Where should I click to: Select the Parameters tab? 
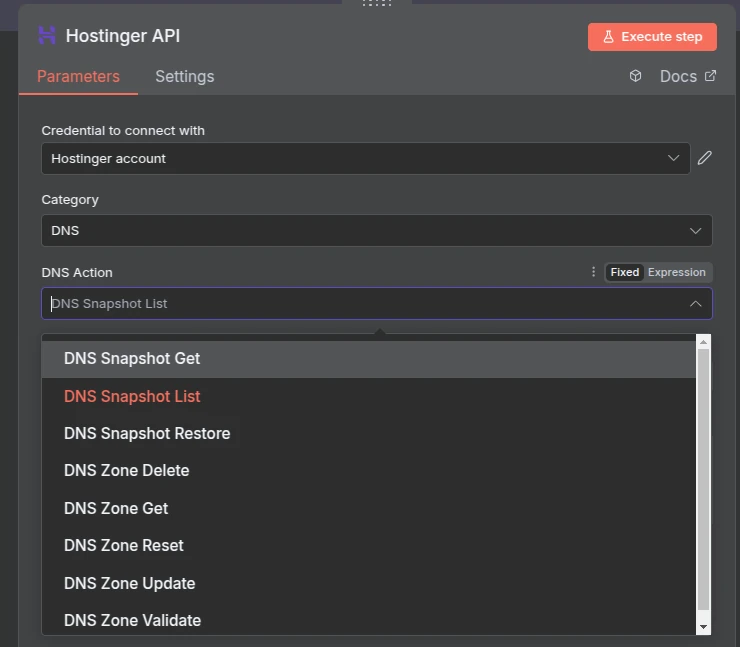(78, 76)
